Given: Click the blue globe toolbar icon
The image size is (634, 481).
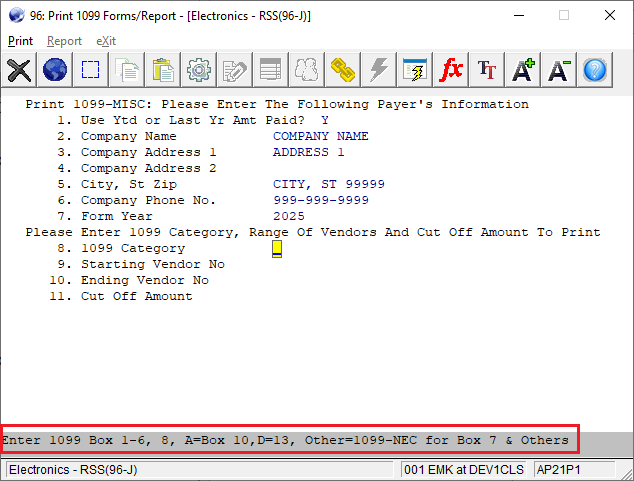Looking at the screenshot, I should [55, 69].
